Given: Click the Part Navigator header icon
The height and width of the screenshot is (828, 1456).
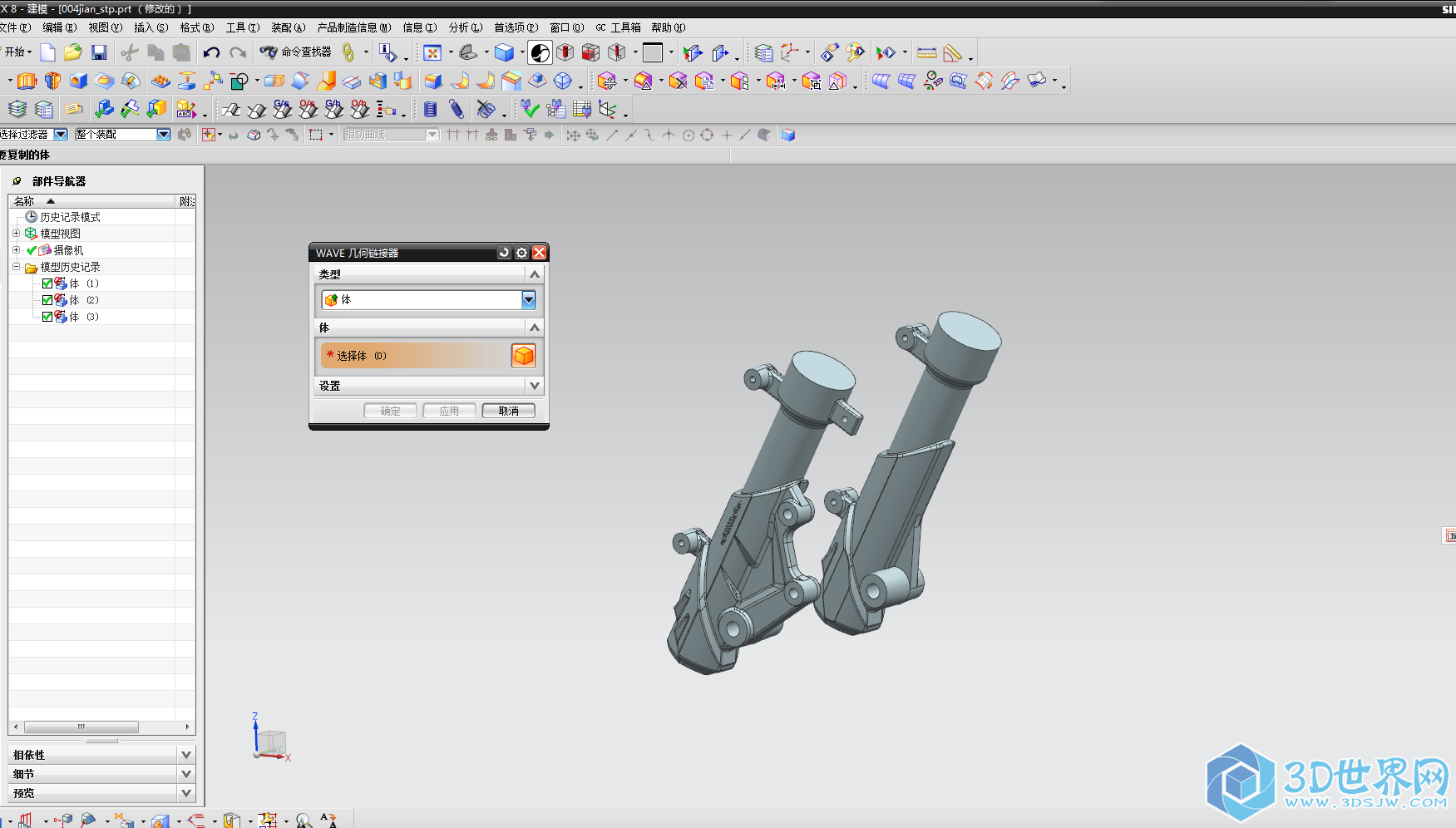Looking at the screenshot, I should (x=17, y=181).
